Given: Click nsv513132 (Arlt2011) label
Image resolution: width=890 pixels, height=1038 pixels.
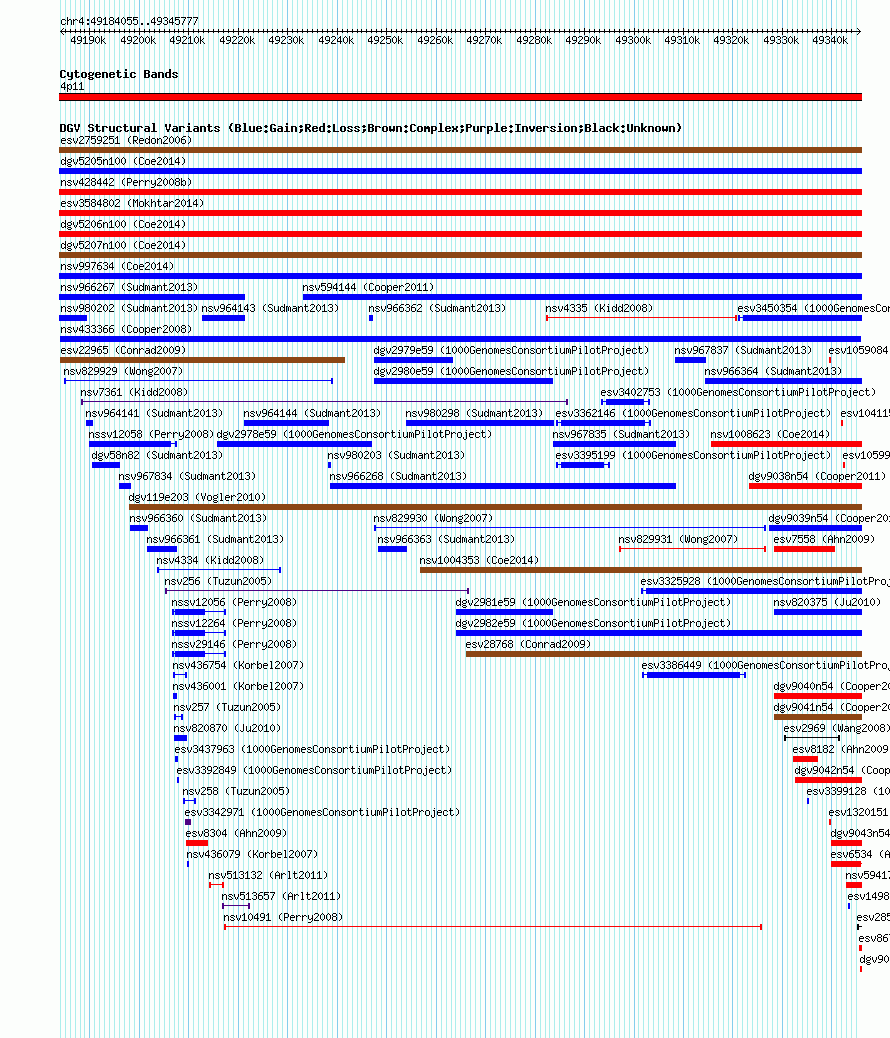Looking at the screenshot, I should (268, 876).
